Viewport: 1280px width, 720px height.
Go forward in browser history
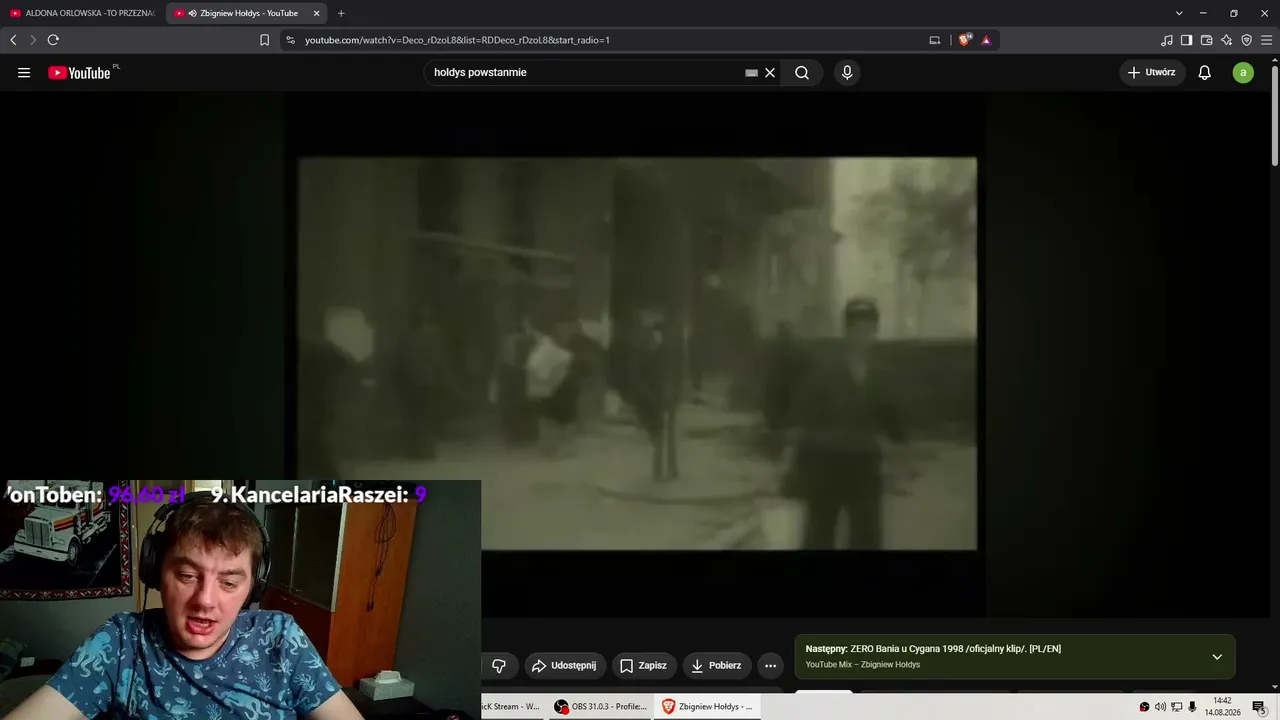(x=33, y=40)
